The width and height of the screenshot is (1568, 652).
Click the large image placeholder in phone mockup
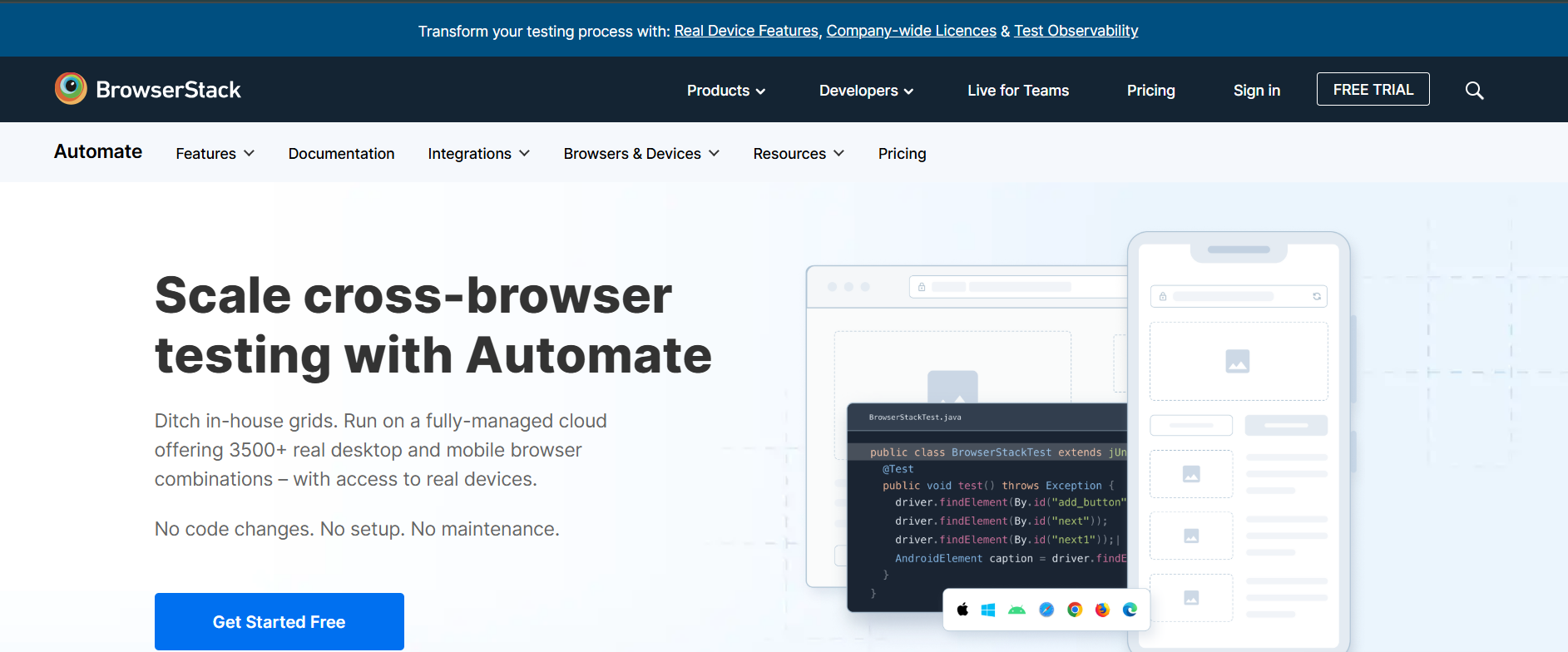click(1239, 362)
